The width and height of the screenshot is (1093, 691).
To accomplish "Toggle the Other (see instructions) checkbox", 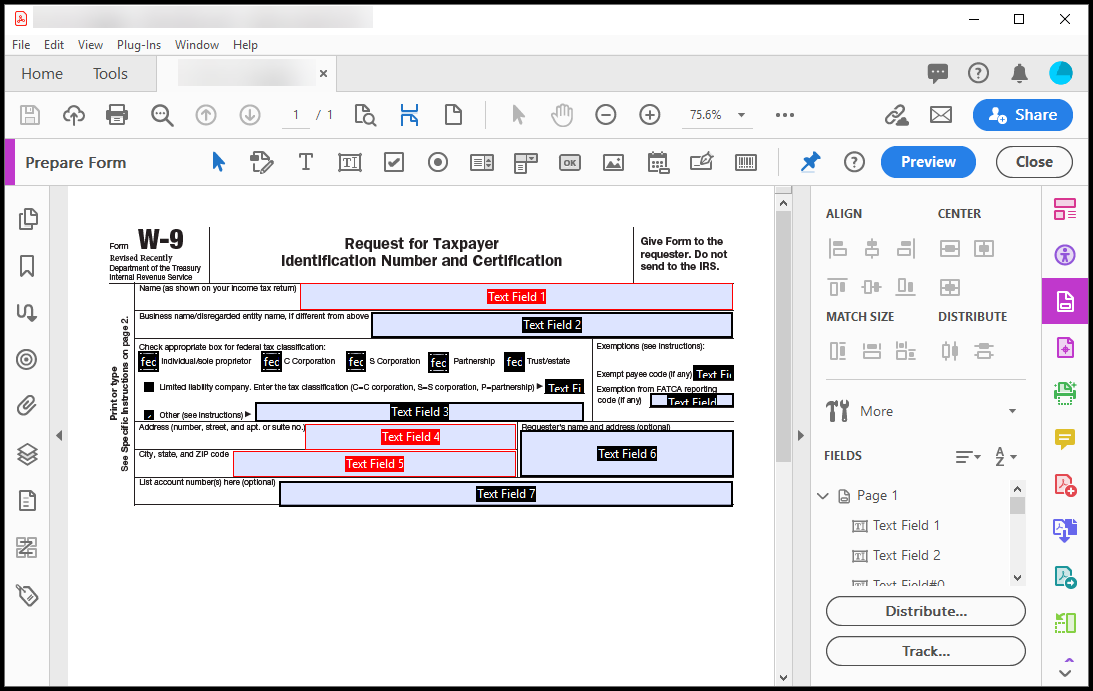I will pos(148,415).
